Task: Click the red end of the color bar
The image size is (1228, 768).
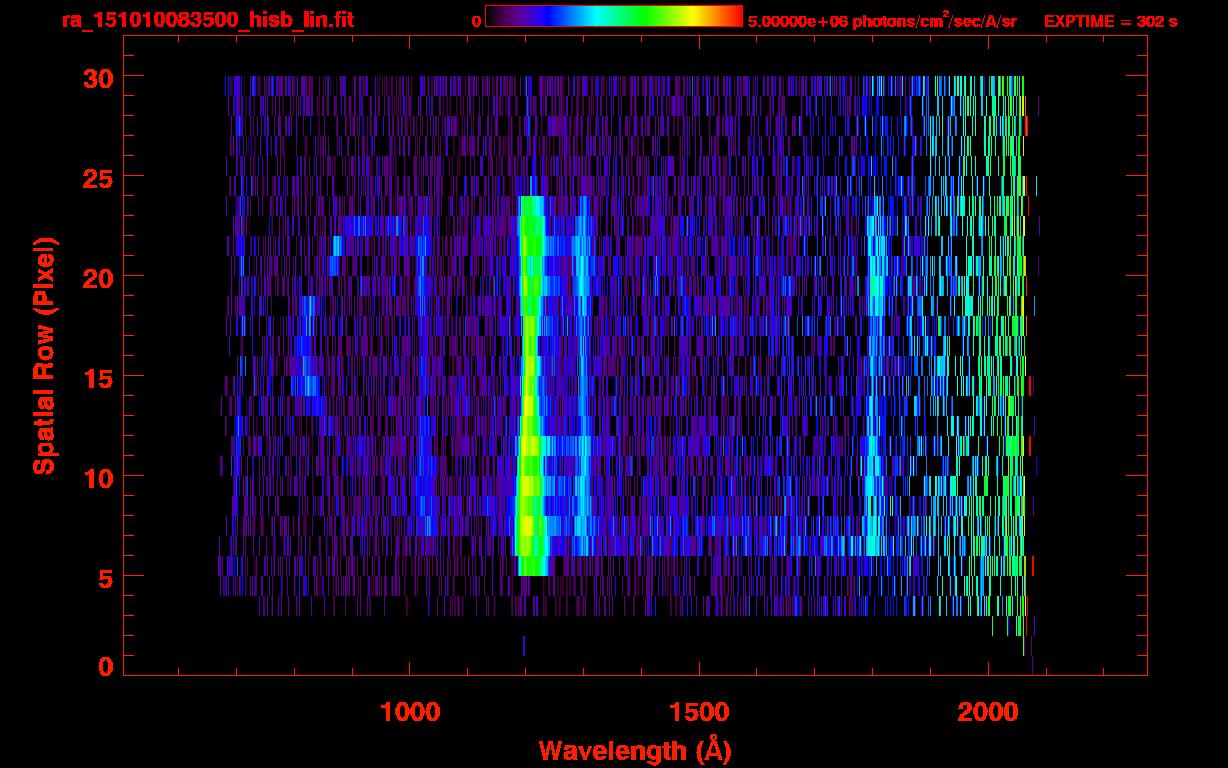Action: click(x=732, y=17)
